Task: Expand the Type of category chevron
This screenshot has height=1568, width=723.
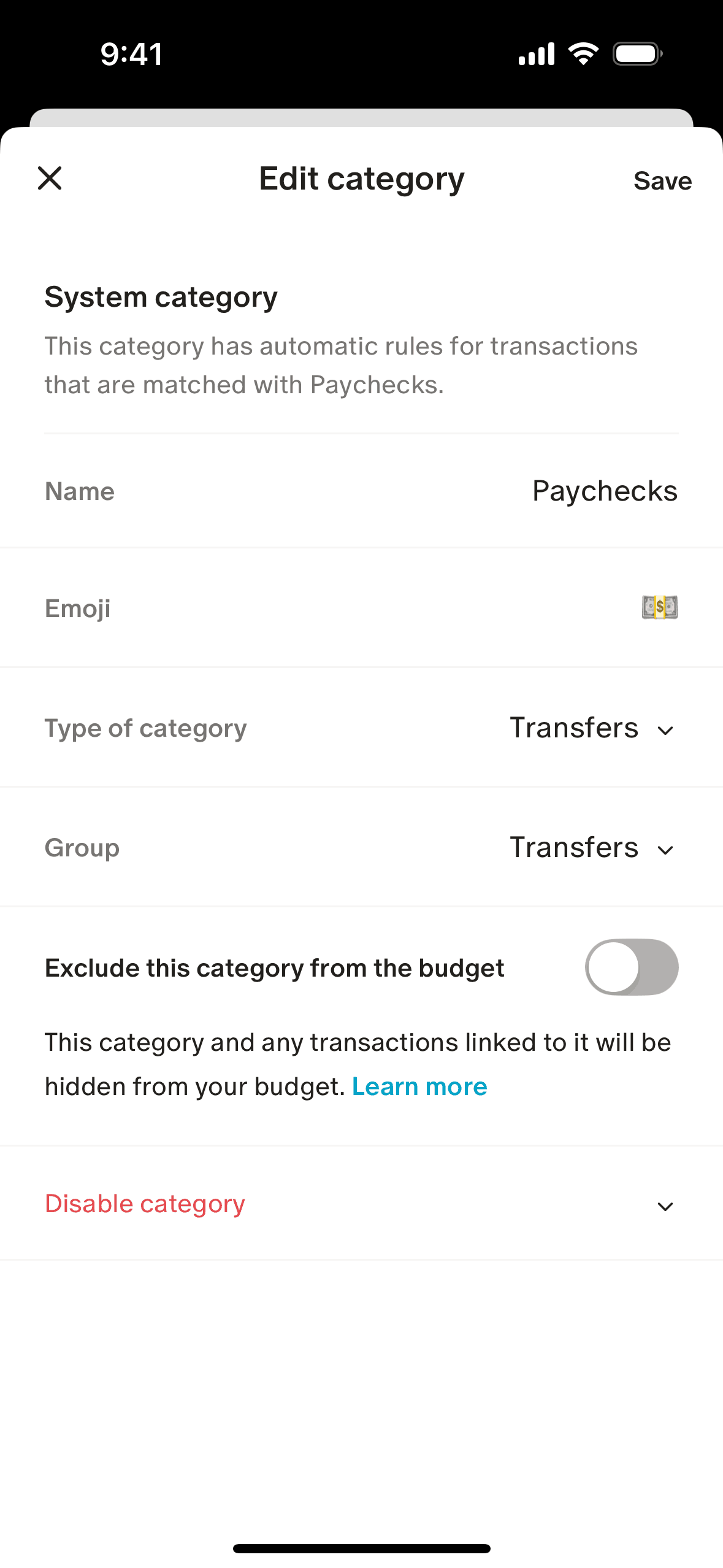Action: (665, 731)
